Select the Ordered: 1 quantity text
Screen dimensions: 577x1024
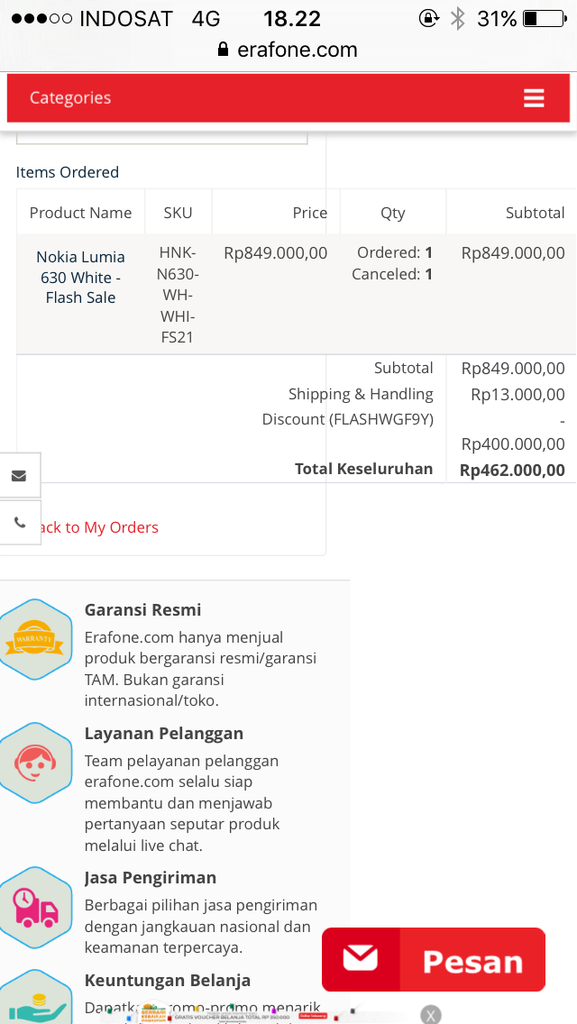coord(395,253)
